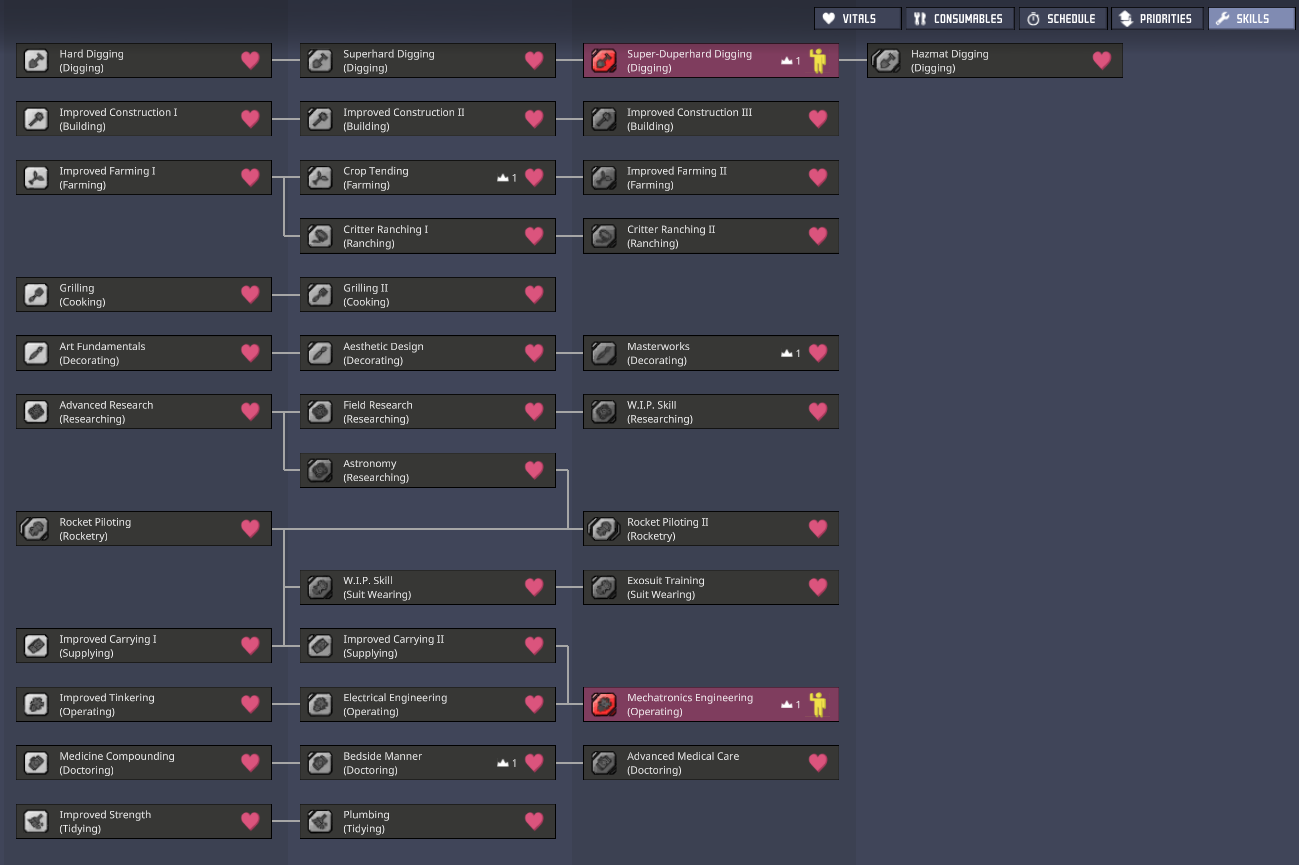Click the Rocket Piloting II skill icon
This screenshot has width=1299, height=865.
603,529
